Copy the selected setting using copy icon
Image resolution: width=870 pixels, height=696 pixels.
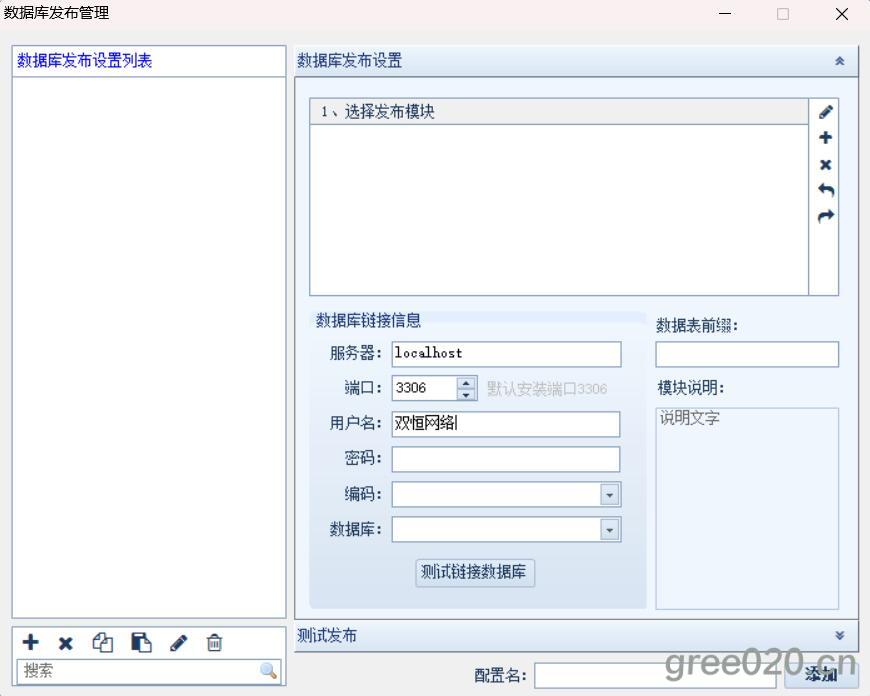tap(103, 642)
